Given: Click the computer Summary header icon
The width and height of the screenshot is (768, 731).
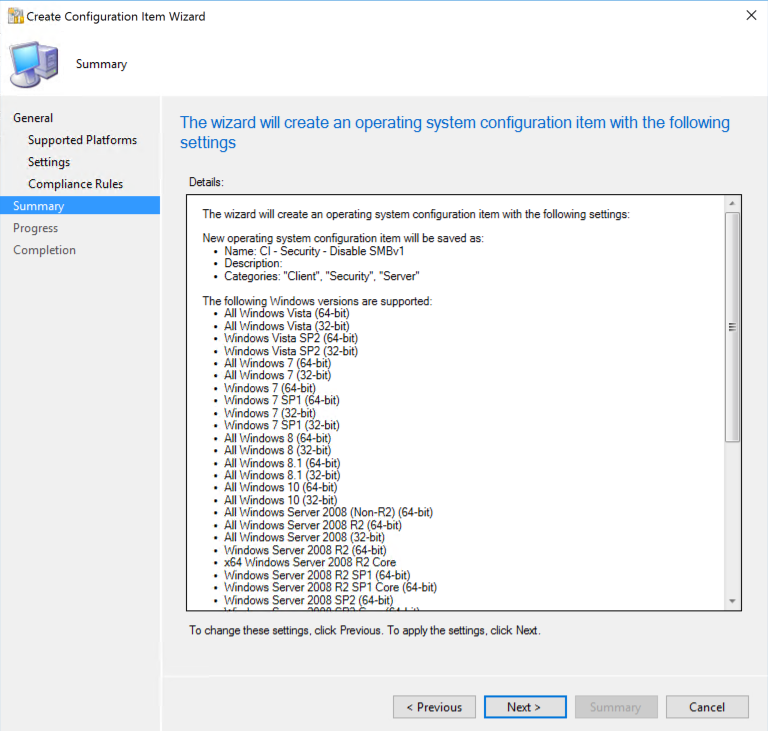Looking at the screenshot, I should coord(34,65).
